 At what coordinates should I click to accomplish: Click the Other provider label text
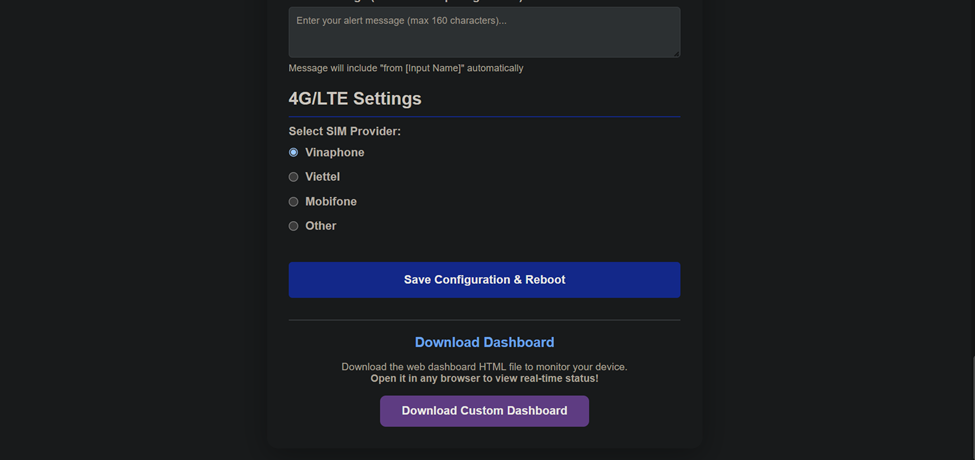point(320,226)
